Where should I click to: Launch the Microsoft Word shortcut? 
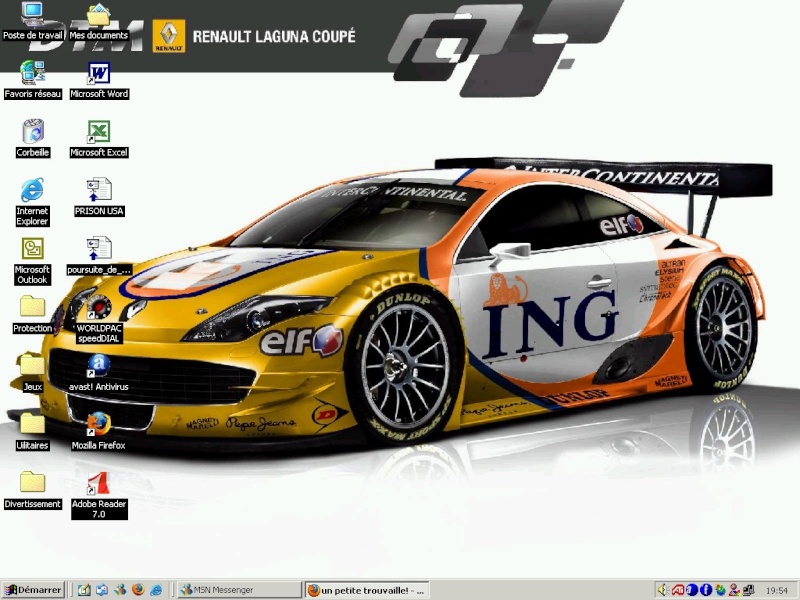[99, 80]
